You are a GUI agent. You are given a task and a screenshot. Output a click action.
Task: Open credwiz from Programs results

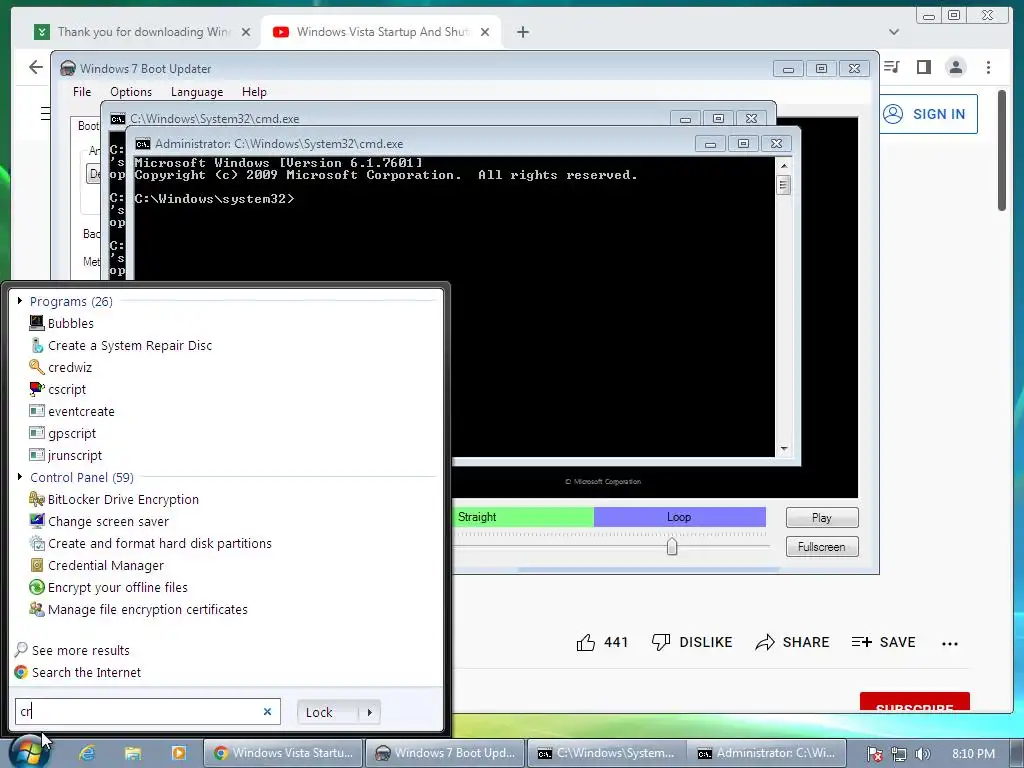(x=61, y=367)
